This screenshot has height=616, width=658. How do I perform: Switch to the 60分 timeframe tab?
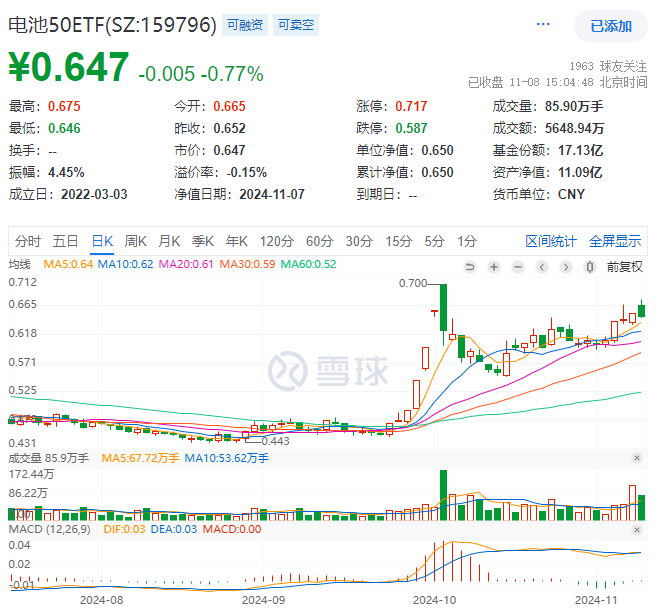[x=319, y=241]
